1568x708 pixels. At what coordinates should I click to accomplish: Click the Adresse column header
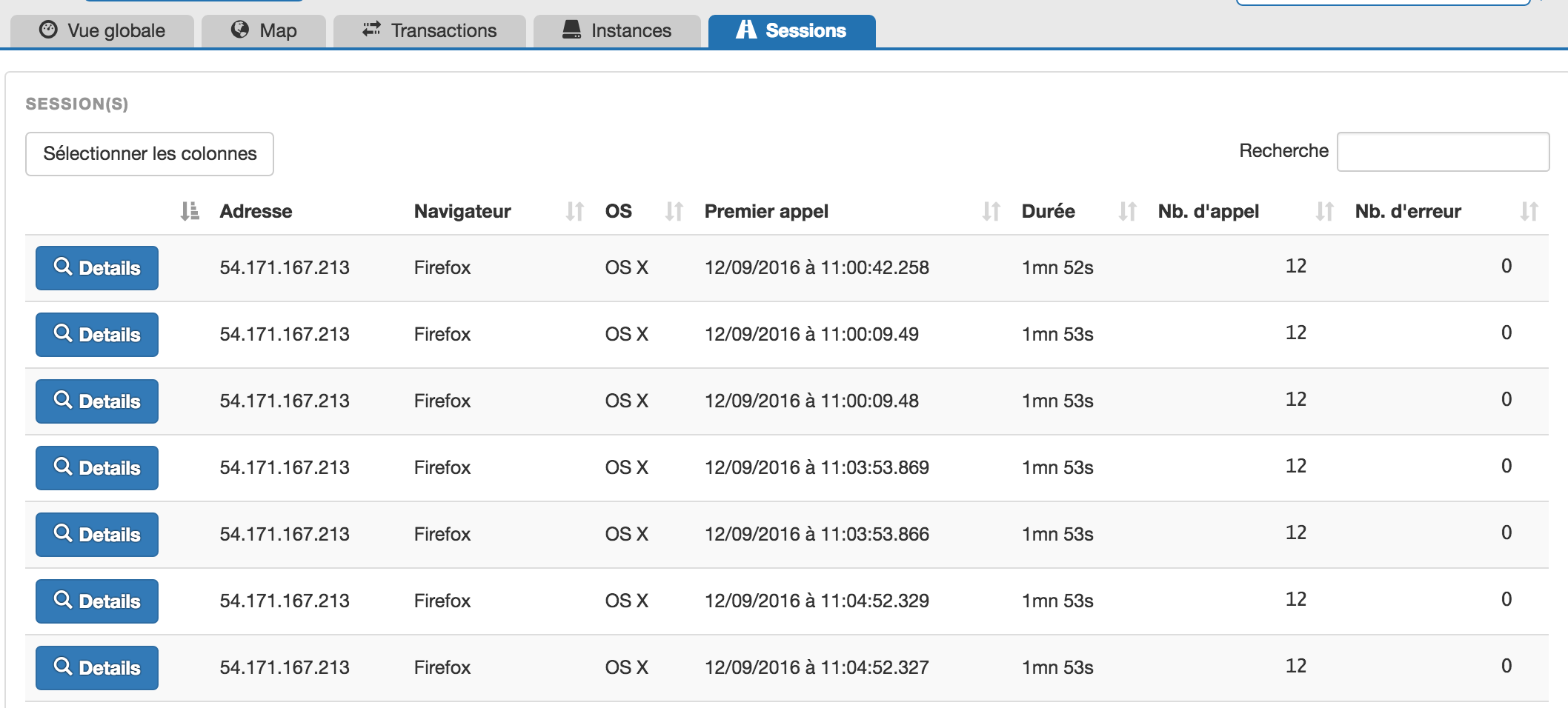pos(256,212)
